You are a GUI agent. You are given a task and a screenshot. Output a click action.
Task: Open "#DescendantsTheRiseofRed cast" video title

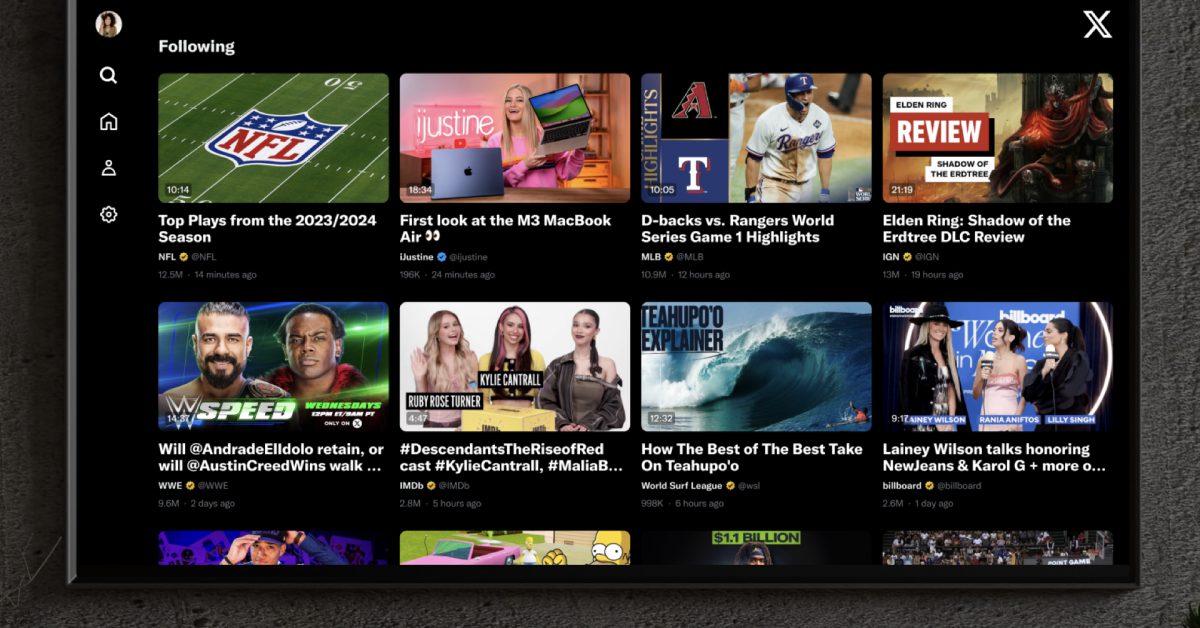511,458
